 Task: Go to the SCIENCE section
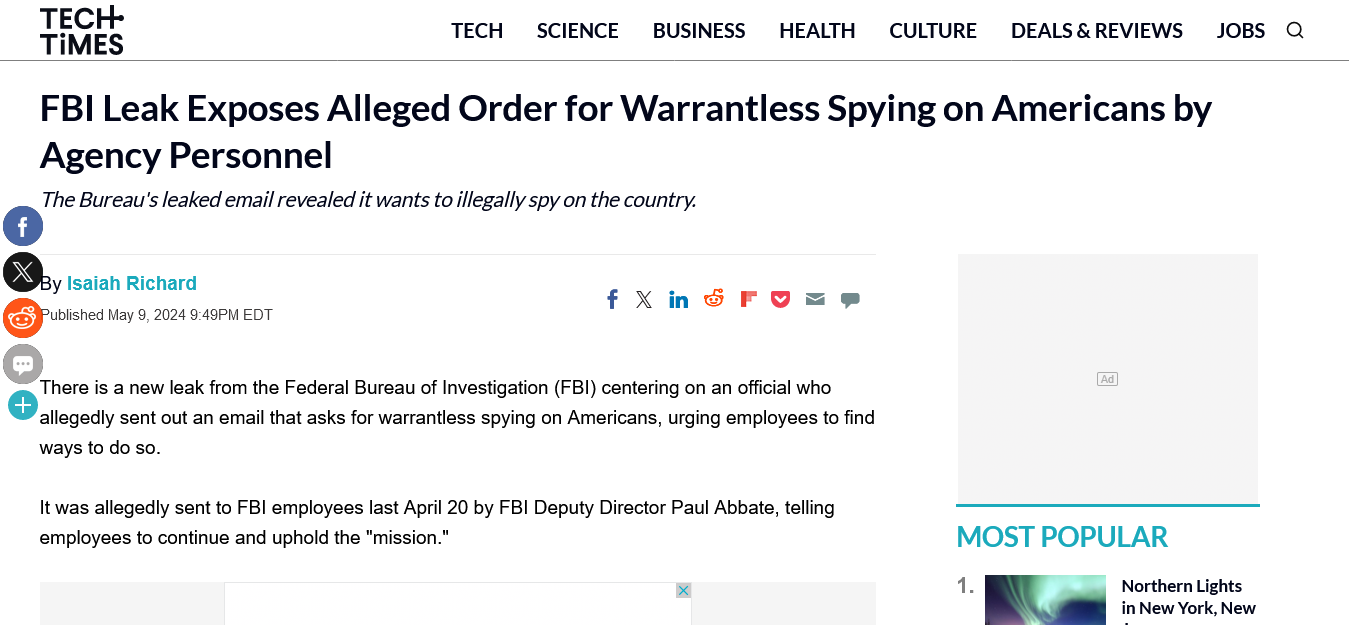point(578,31)
